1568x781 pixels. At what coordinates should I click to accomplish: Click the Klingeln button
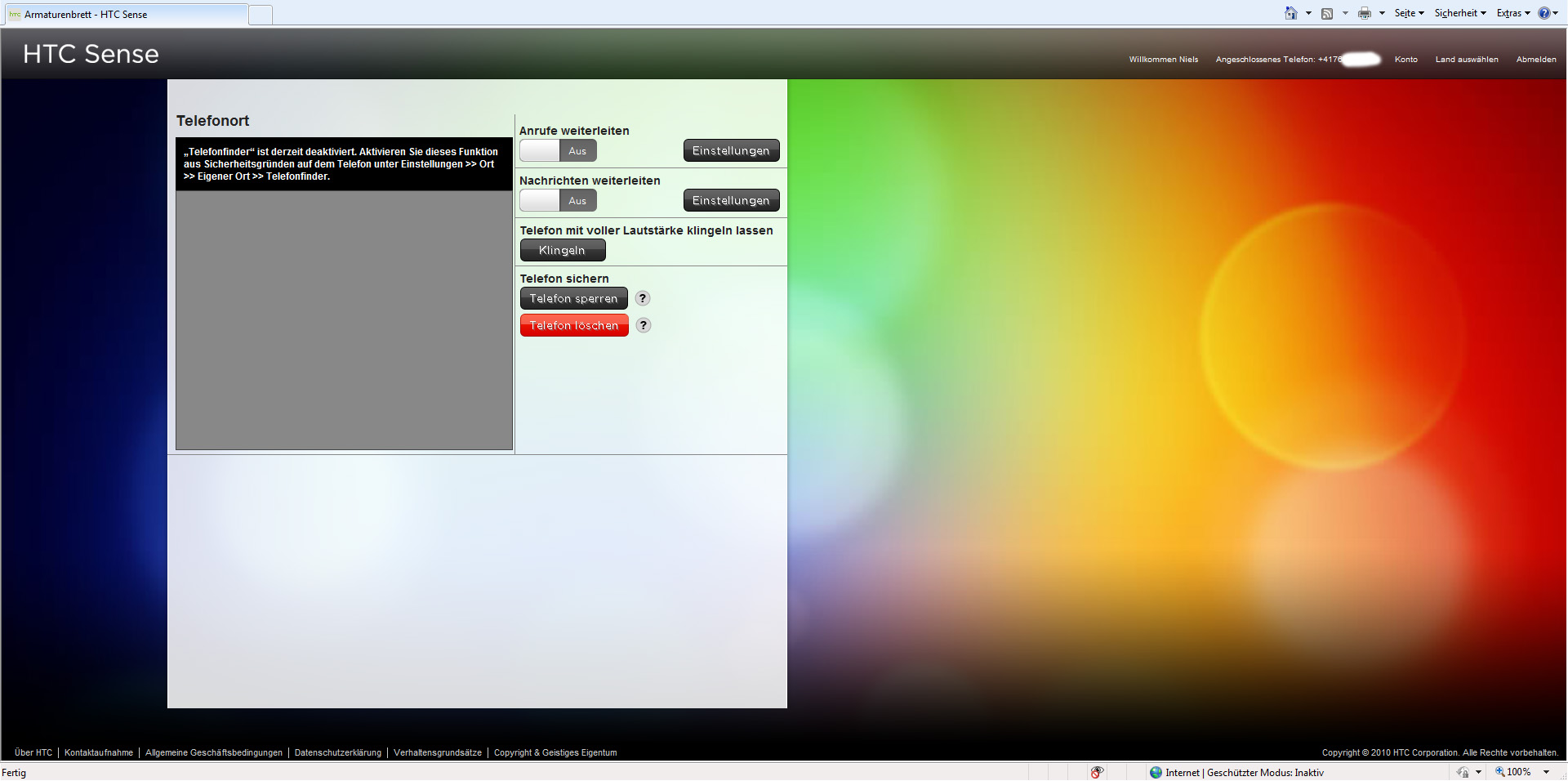click(x=563, y=250)
